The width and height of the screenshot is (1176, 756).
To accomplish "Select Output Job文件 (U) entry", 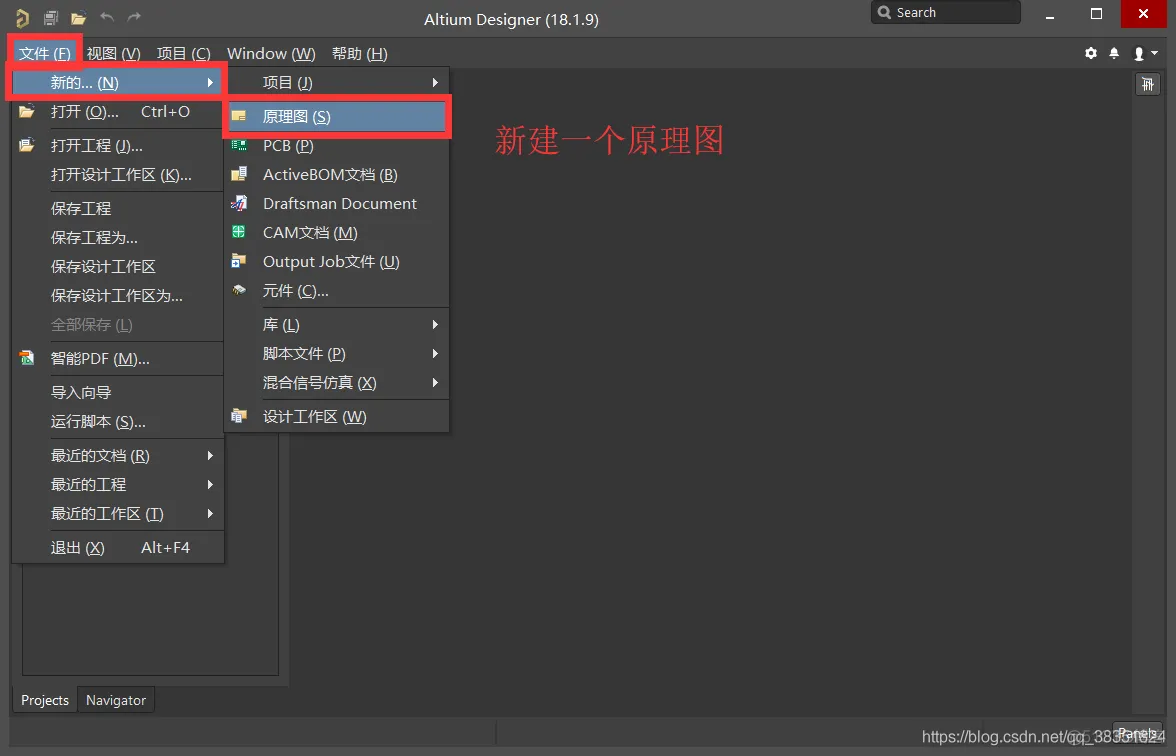I will click(x=337, y=262).
